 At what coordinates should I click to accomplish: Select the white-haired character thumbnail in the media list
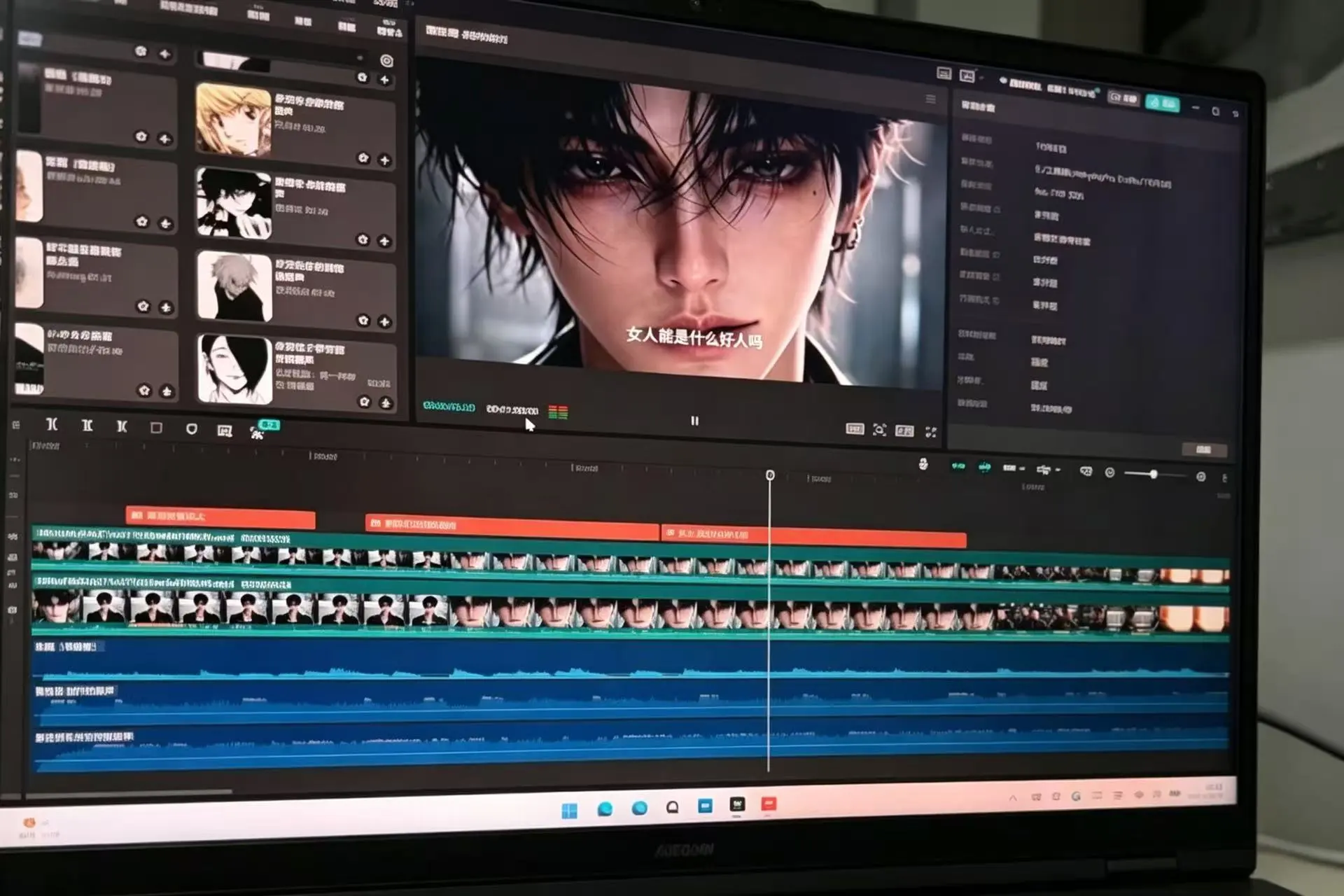[x=234, y=287]
